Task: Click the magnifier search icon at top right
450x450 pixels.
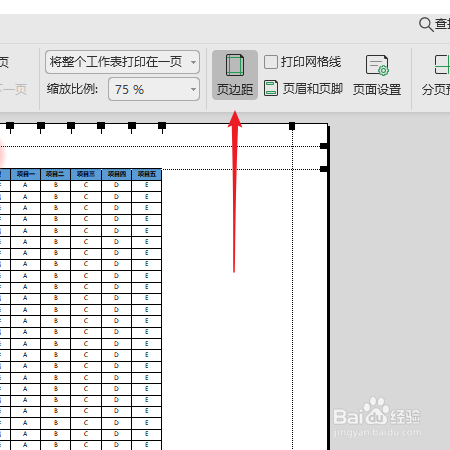Action: pyautogui.click(x=426, y=24)
